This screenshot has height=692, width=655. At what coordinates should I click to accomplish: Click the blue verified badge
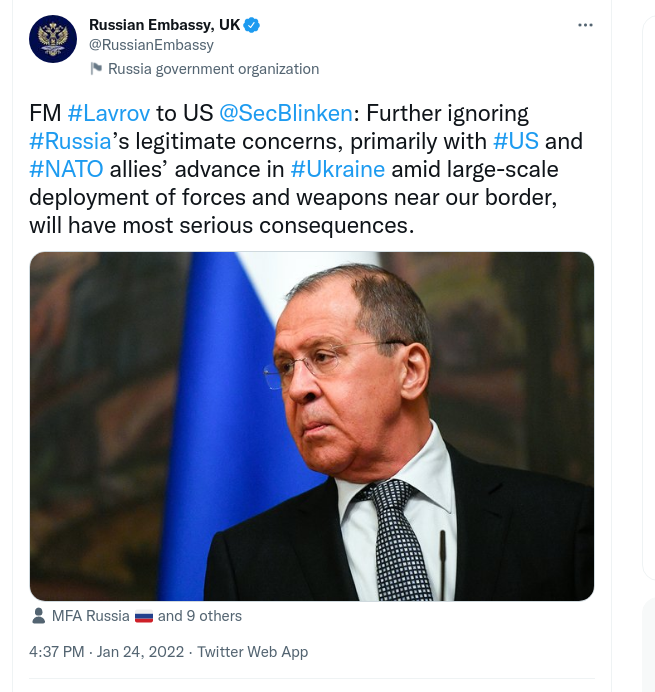253,25
